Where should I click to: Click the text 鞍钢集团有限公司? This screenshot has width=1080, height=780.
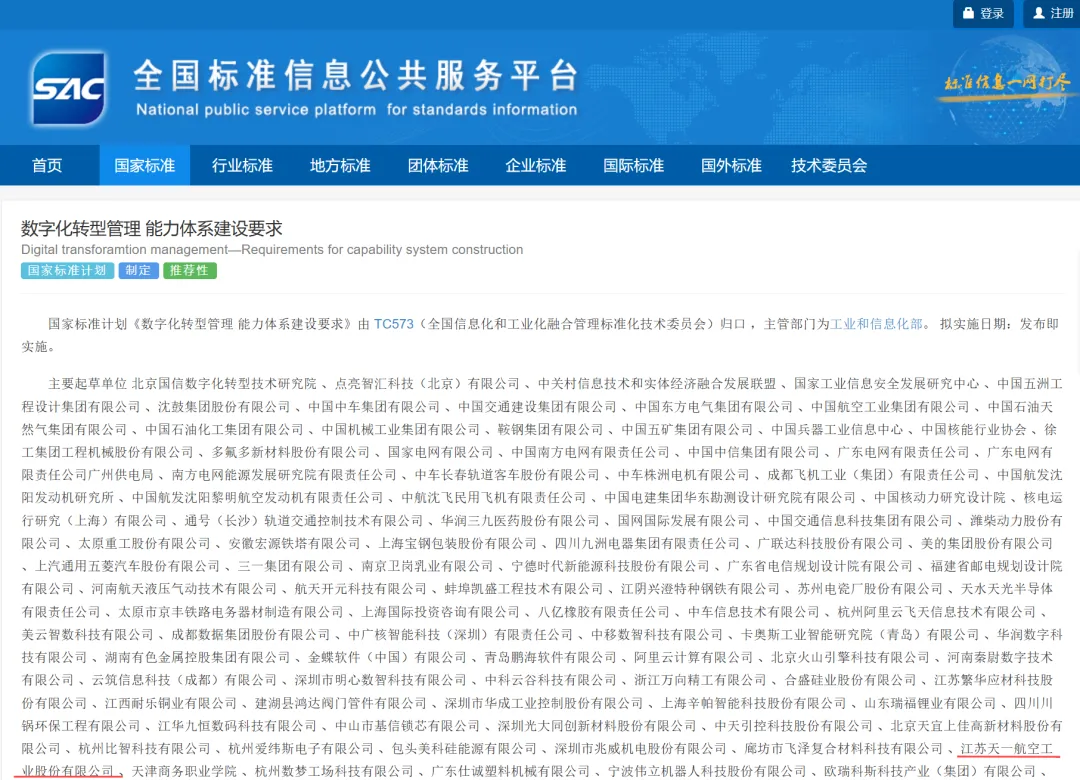point(550,429)
